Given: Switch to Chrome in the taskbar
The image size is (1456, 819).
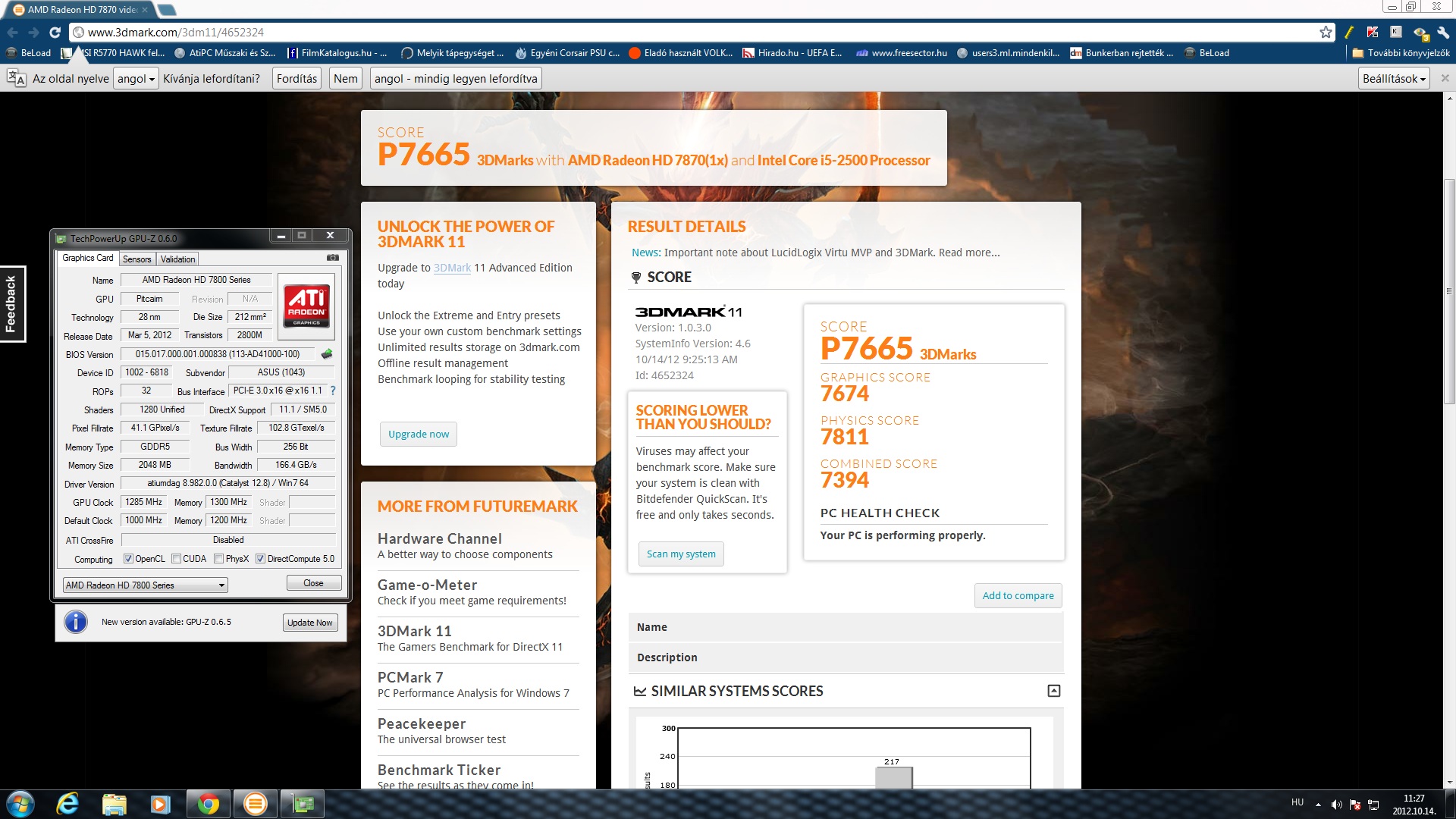Looking at the screenshot, I should [x=209, y=804].
